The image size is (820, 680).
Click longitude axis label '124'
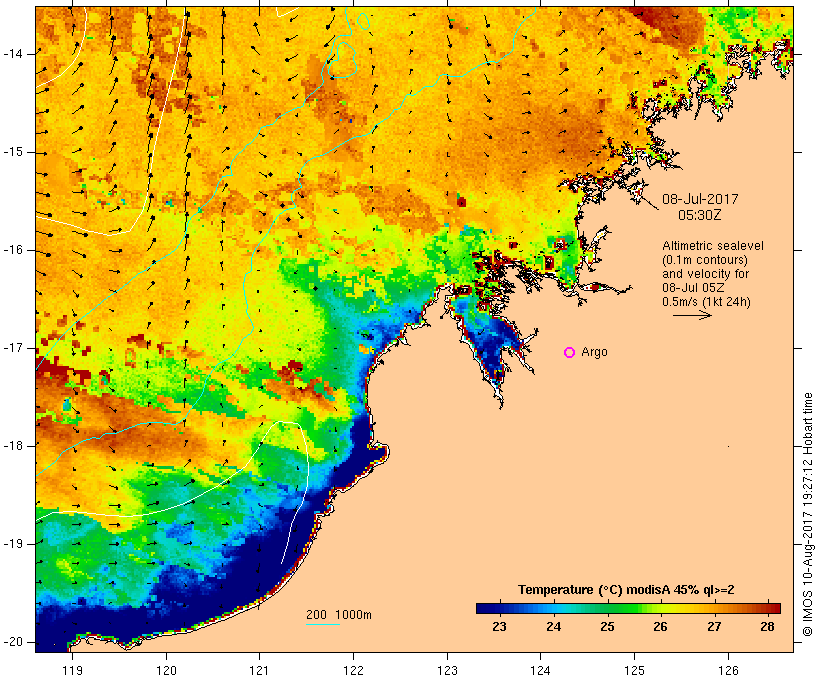point(541,670)
